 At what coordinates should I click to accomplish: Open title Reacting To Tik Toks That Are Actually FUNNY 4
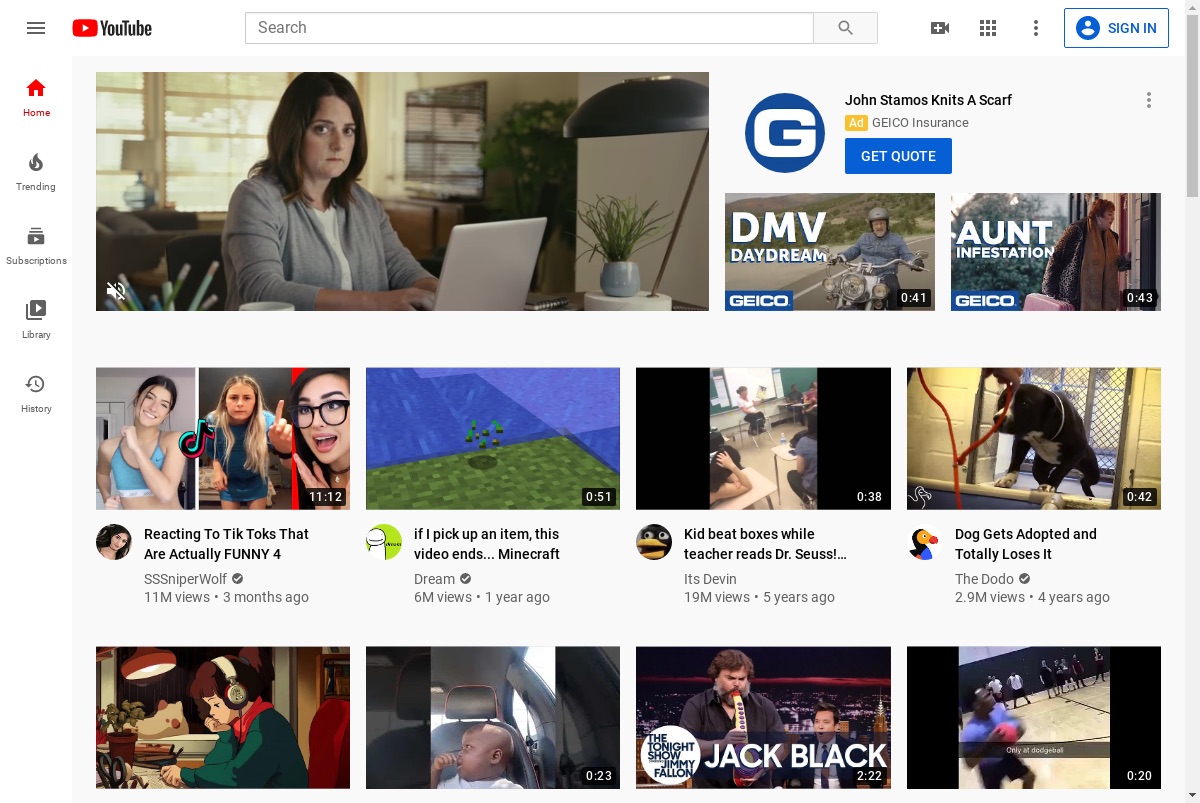[226, 544]
